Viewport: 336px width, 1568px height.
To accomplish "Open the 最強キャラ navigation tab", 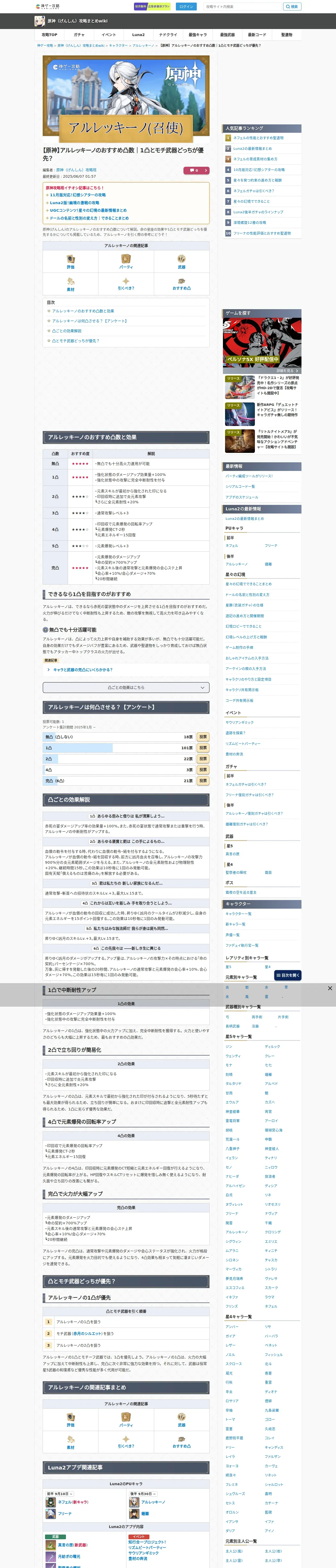I will click(198, 35).
